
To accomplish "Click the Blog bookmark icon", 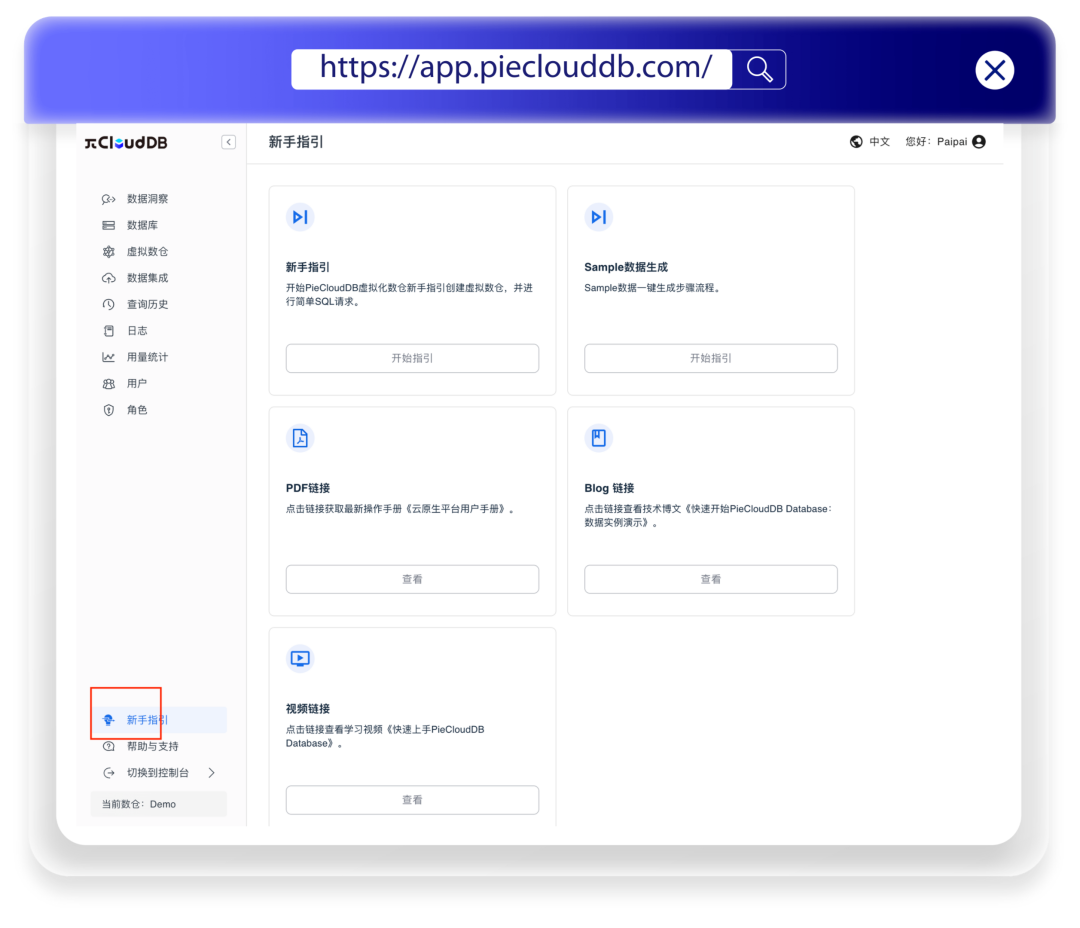I will (x=599, y=438).
